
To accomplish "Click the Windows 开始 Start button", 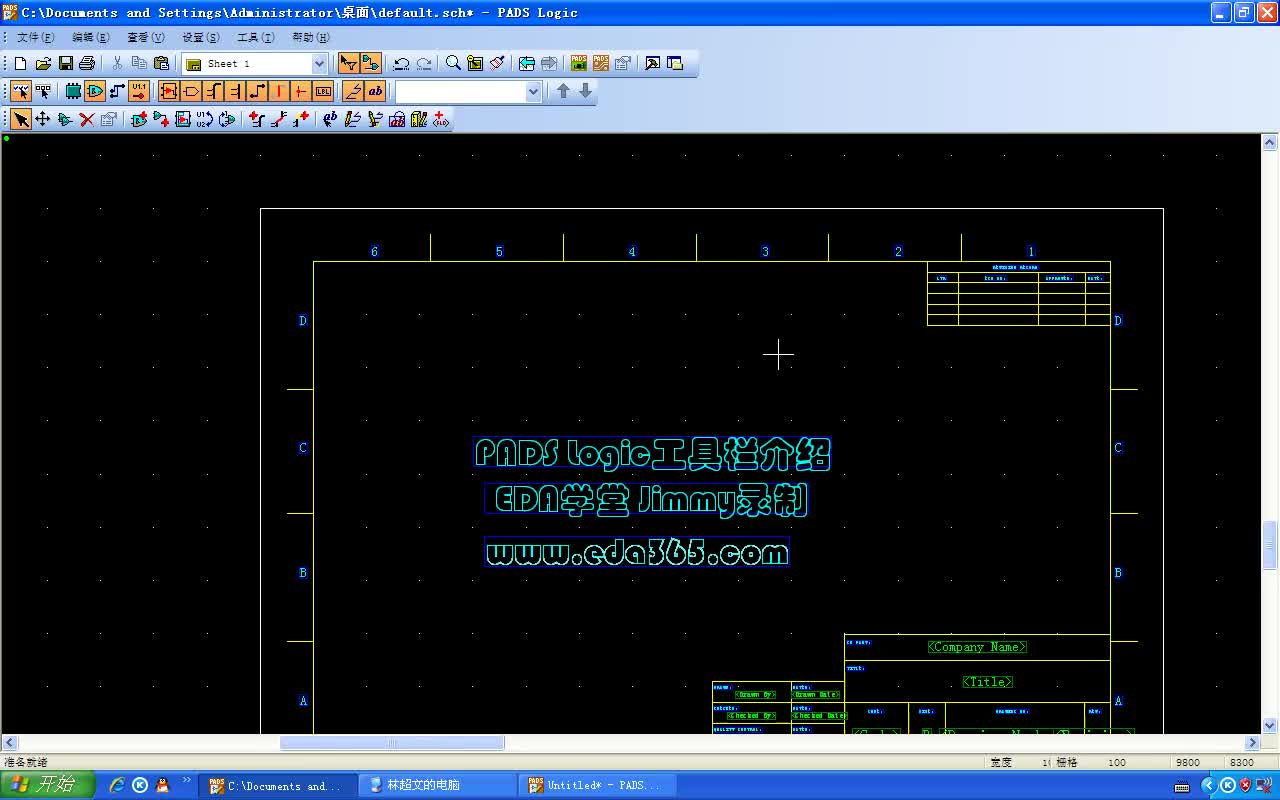I will click(47, 785).
